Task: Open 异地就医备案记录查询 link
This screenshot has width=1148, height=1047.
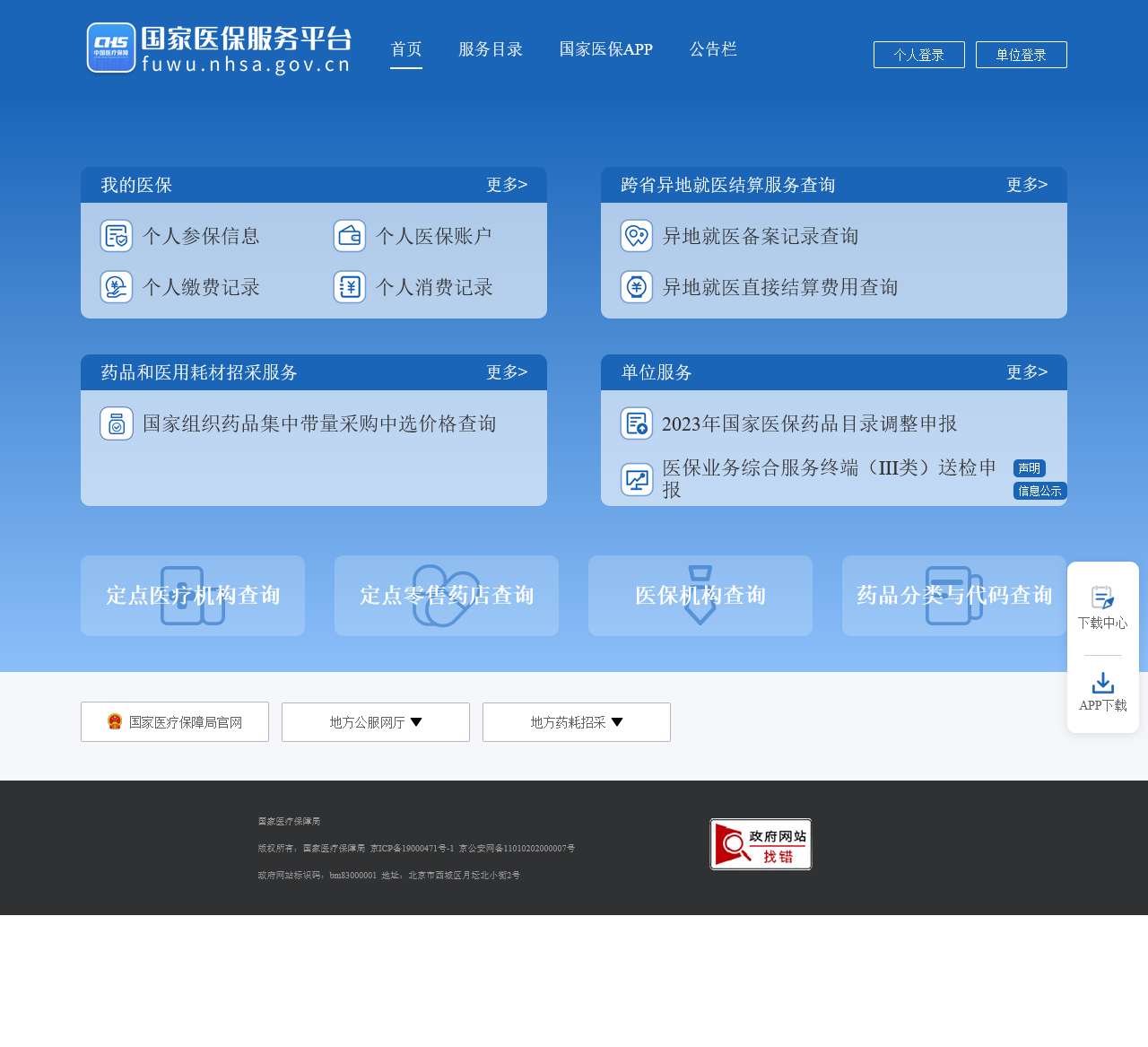Action: click(x=761, y=236)
